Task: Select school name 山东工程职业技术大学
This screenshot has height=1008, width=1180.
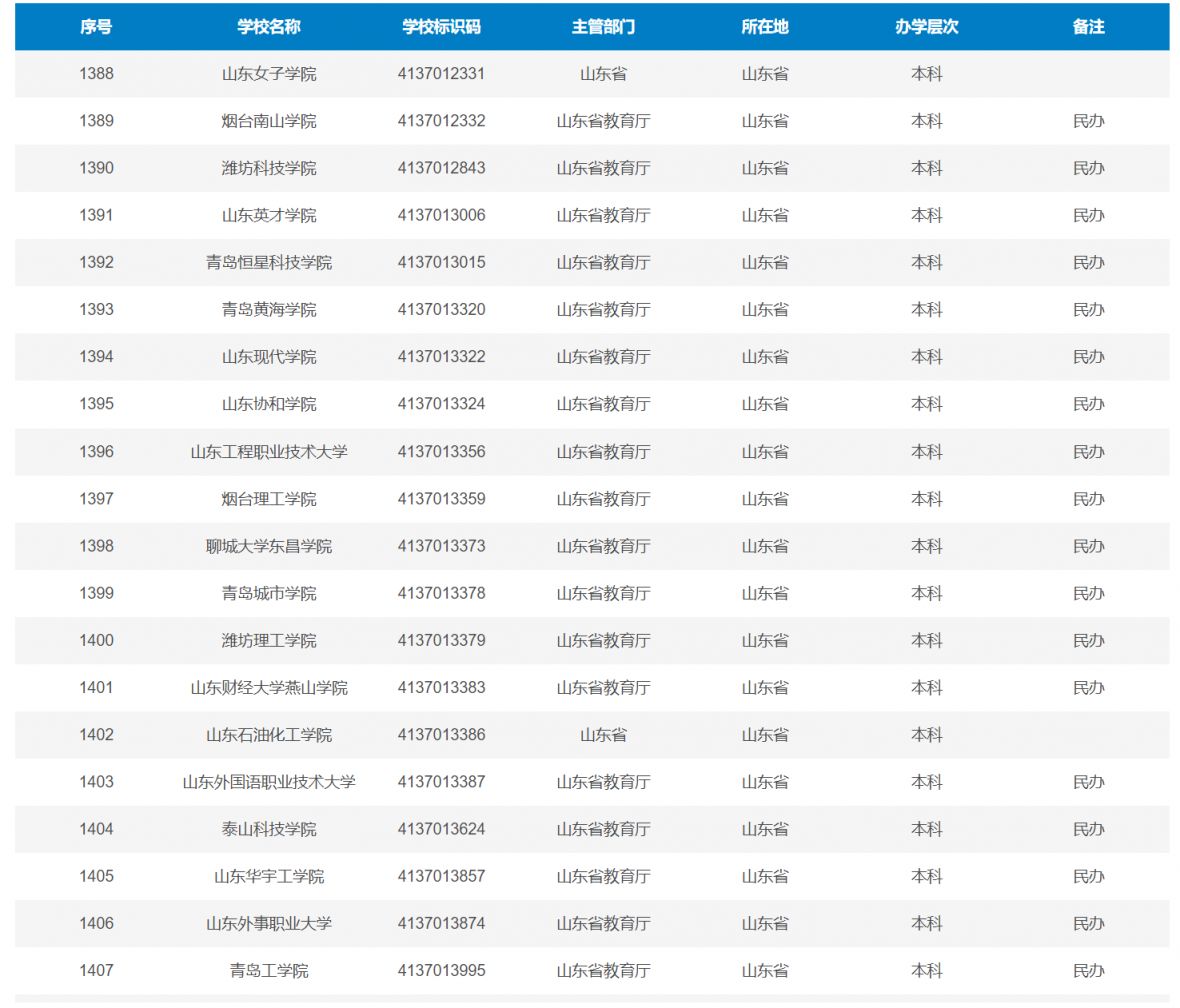Action: [269, 452]
